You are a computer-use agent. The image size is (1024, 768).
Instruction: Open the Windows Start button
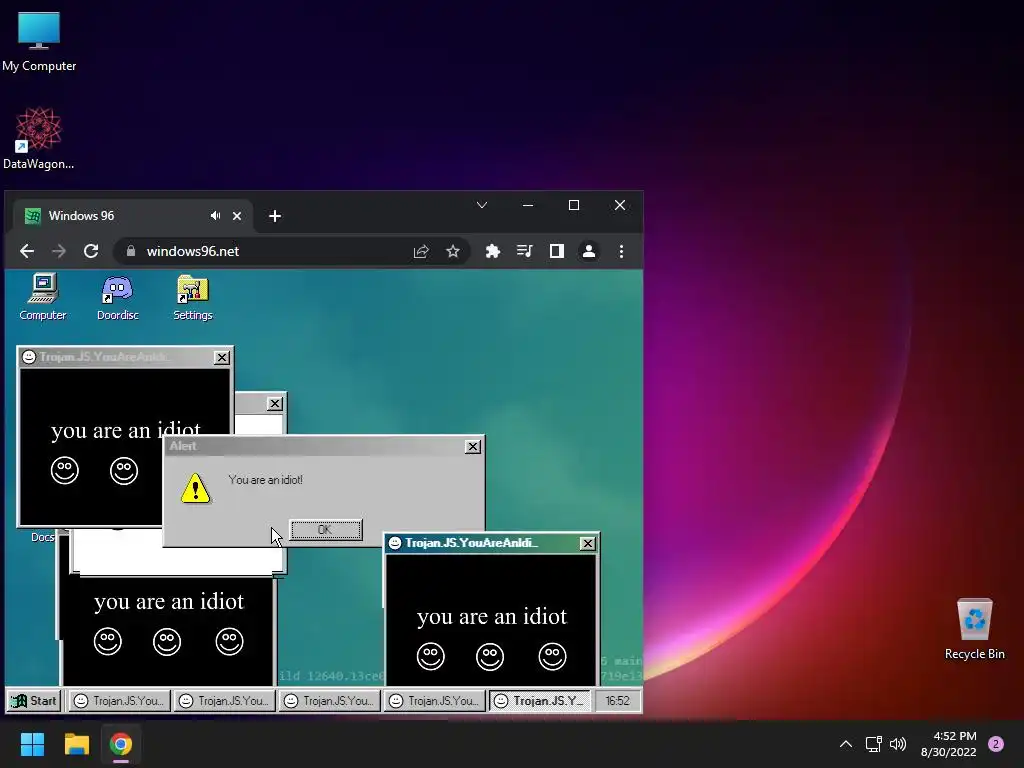(32, 744)
